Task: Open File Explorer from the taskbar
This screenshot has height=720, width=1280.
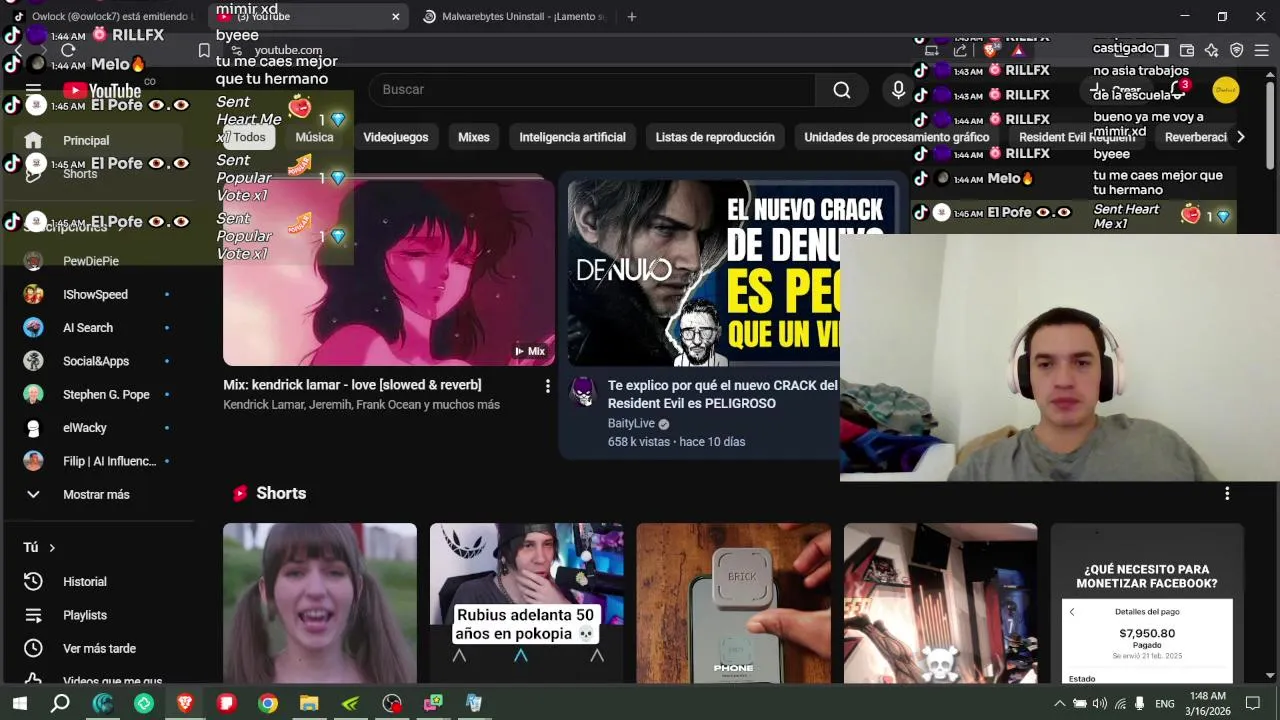Action: click(308, 703)
